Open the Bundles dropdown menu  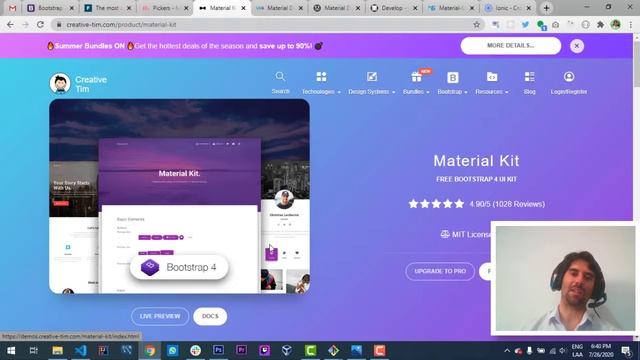coord(416,83)
